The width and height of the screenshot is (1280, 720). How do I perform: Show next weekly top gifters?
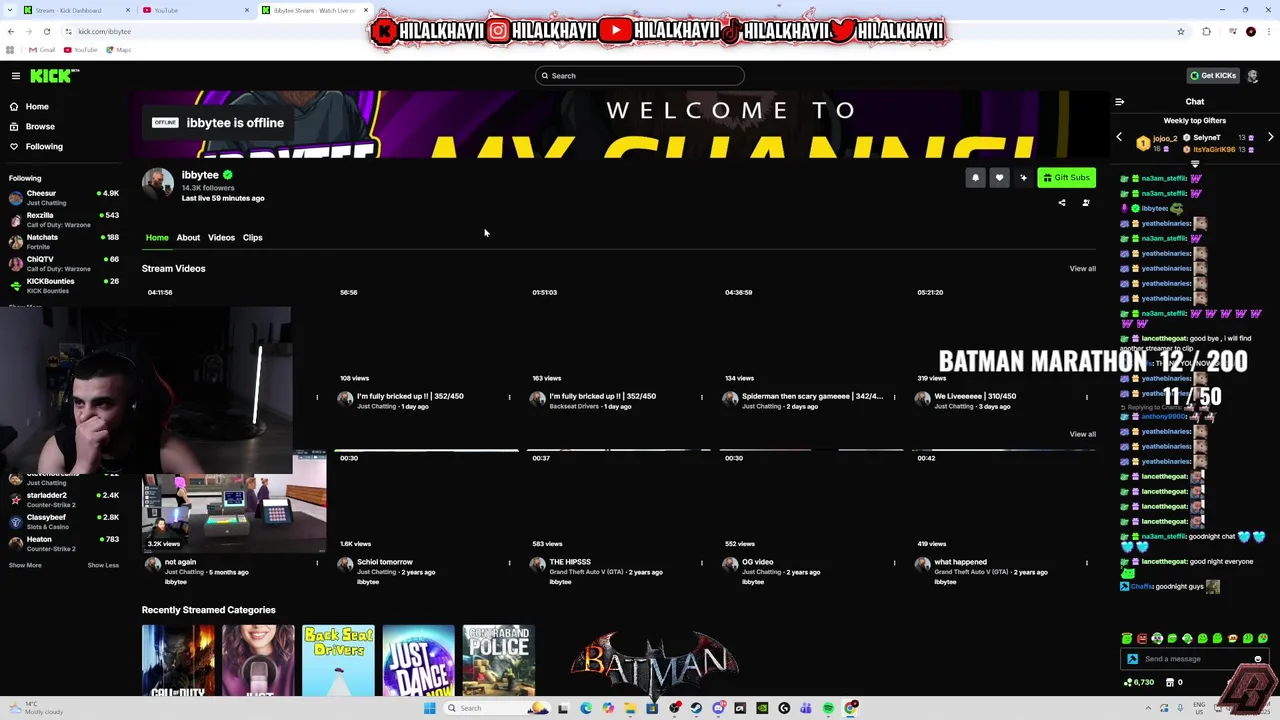(x=1270, y=137)
